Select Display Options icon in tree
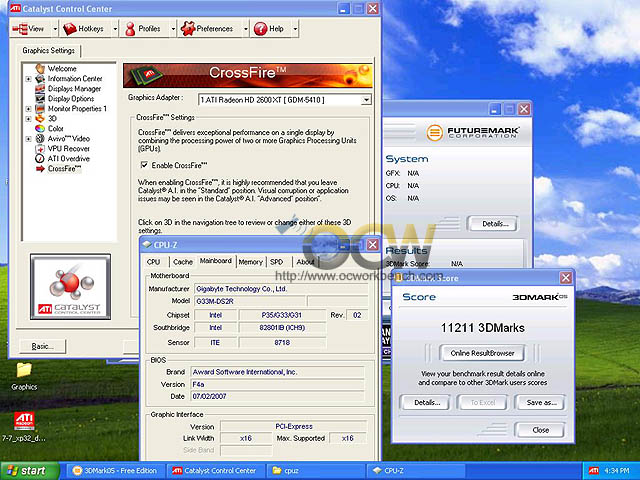 (40, 98)
